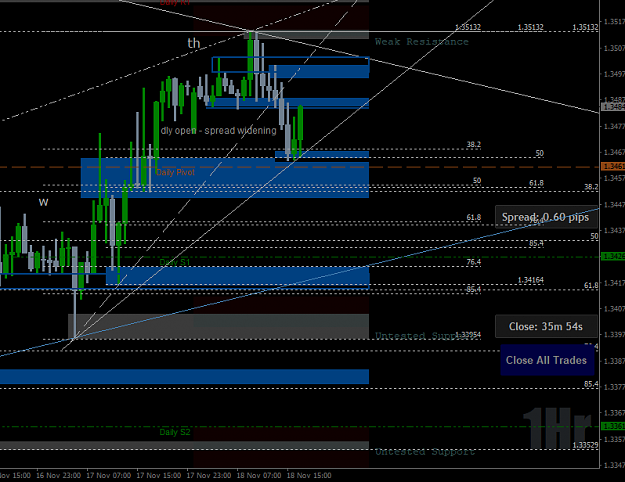Click the 1.33954 price level label
625x482 pixels.
pos(468,334)
